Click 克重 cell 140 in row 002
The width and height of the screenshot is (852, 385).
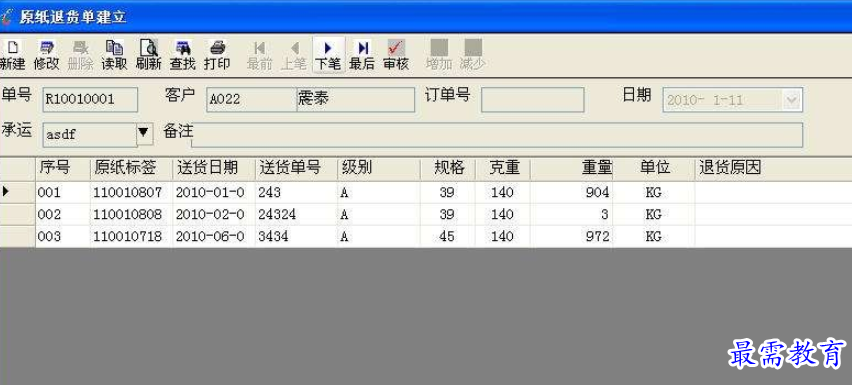point(503,214)
